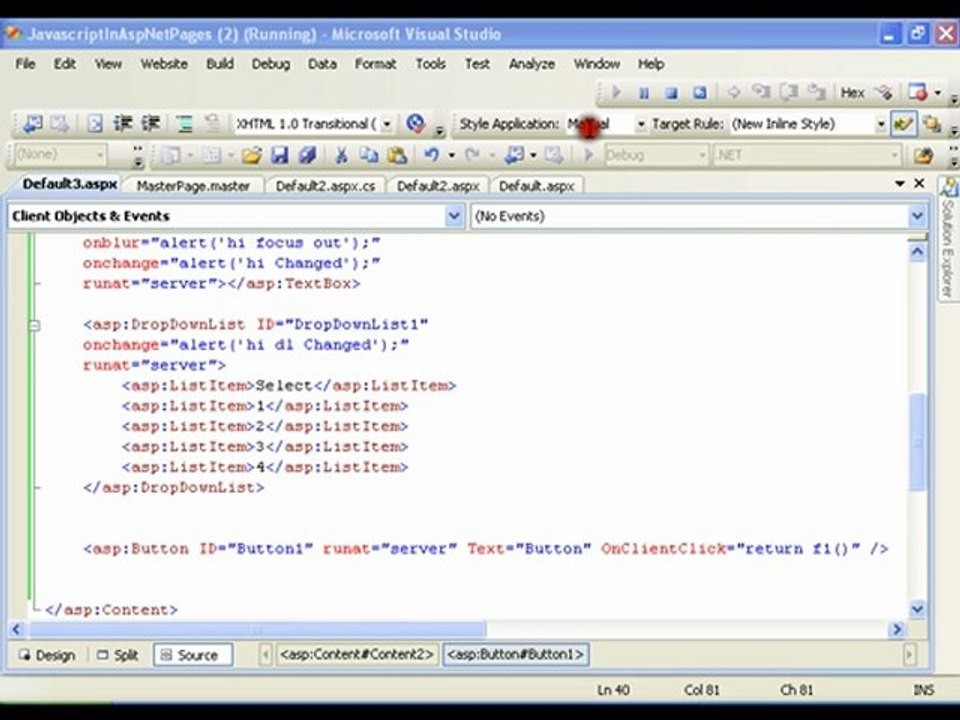This screenshot has height=720, width=960.
Task: Select the asp:Content#Content2 breadcrumb tag
Action: [357, 654]
